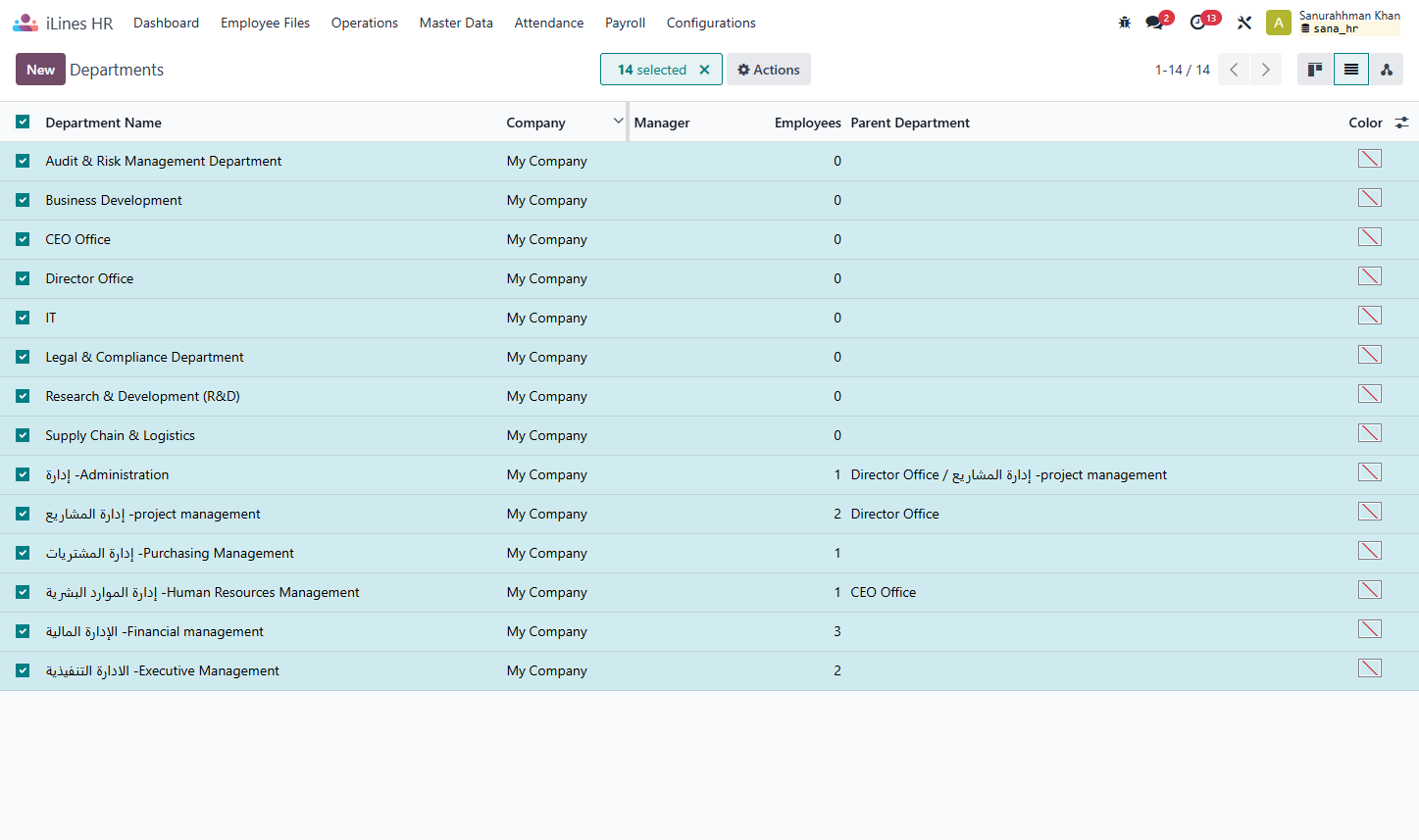This screenshot has width=1419, height=840.
Task: Pick color for Audit & Risk Management
Action: (x=1370, y=159)
